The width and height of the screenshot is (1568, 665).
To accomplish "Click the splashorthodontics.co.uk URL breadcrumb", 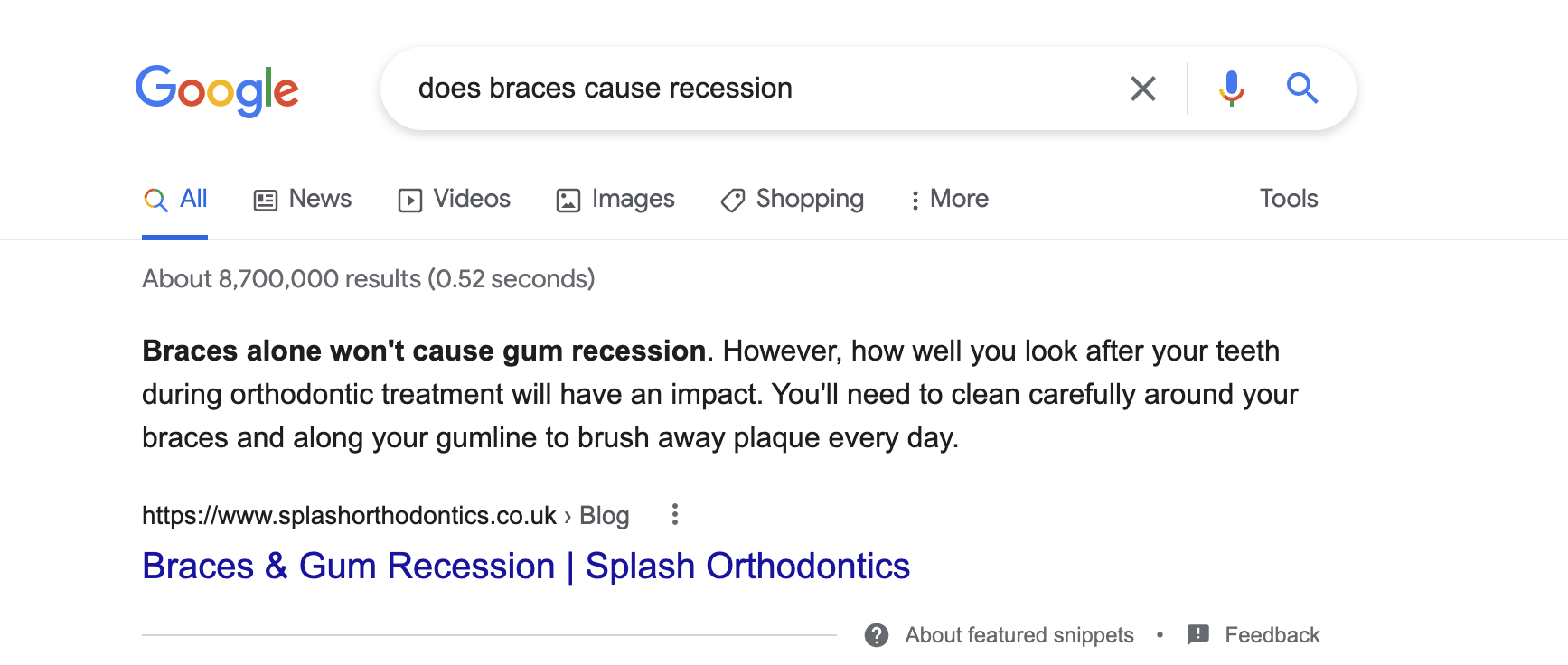I will pyautogui.click(x=349, y=515).
